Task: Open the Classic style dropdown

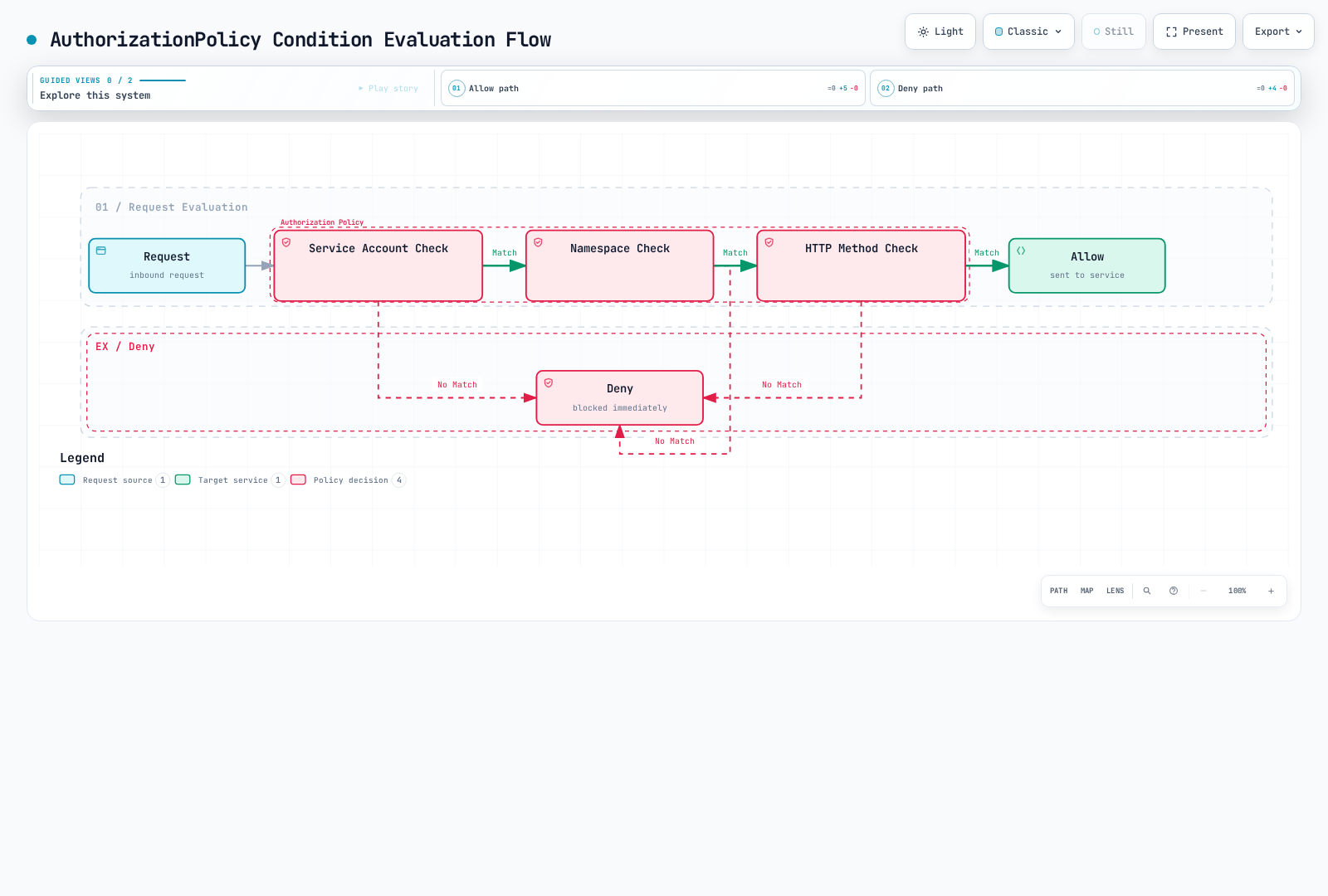Action: click(x=1028, y=32)
